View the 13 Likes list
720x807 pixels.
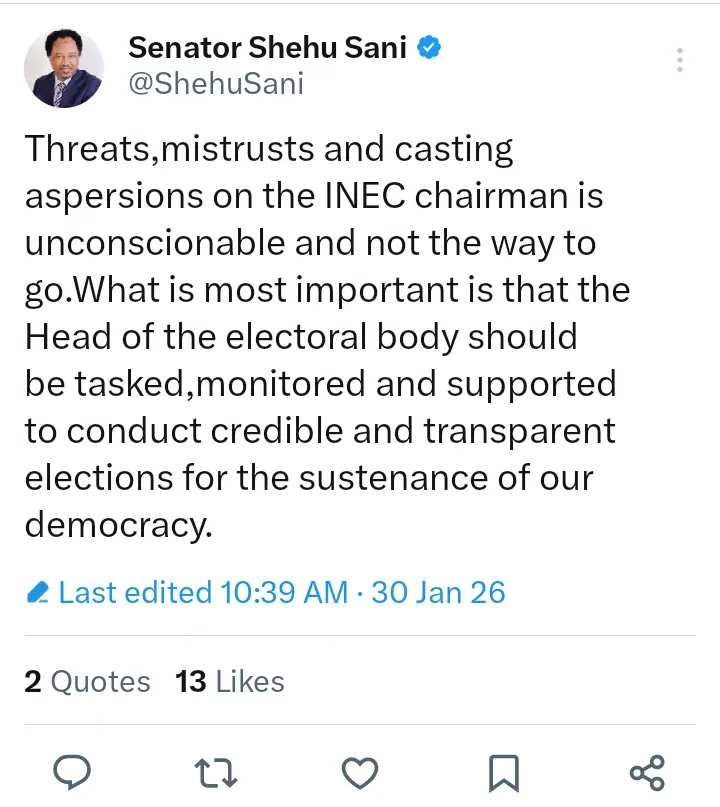[x=230, y=682]
